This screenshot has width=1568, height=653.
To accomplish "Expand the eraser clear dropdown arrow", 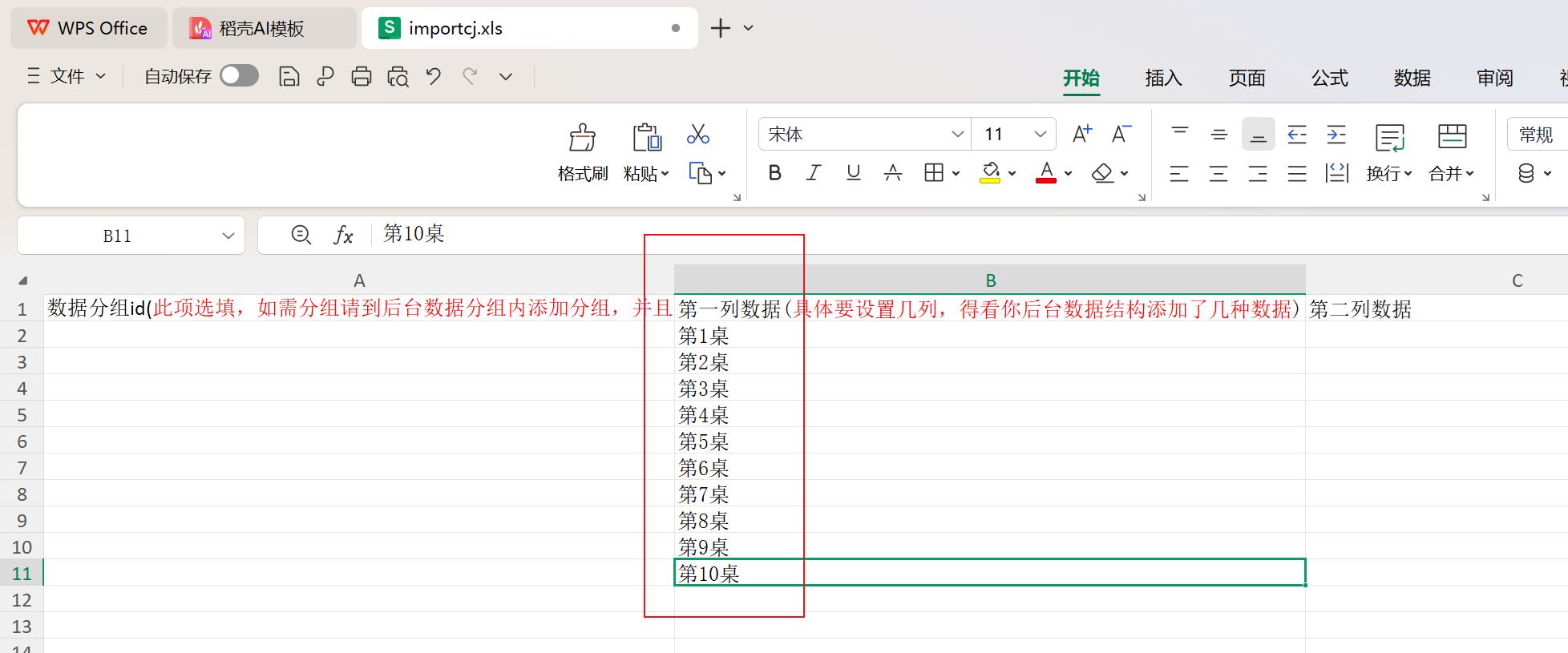I will (x=1124, y=173).
